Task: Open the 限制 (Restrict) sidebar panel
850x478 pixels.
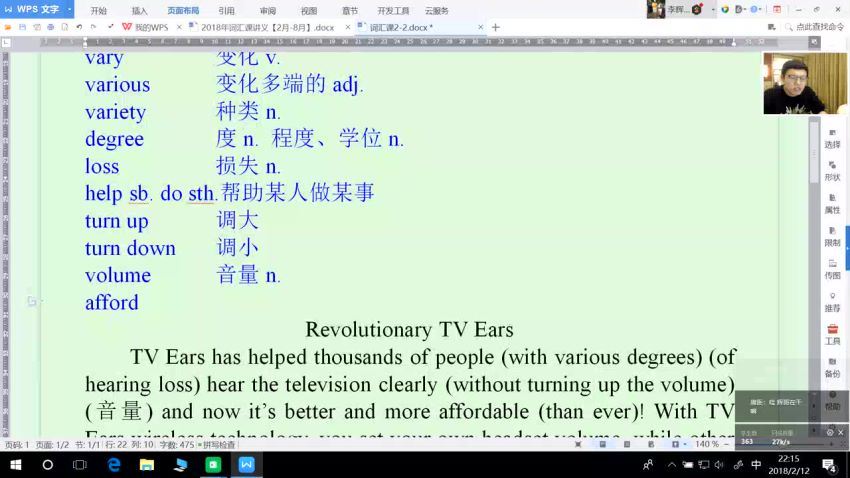Action: (x=832, y=237)
